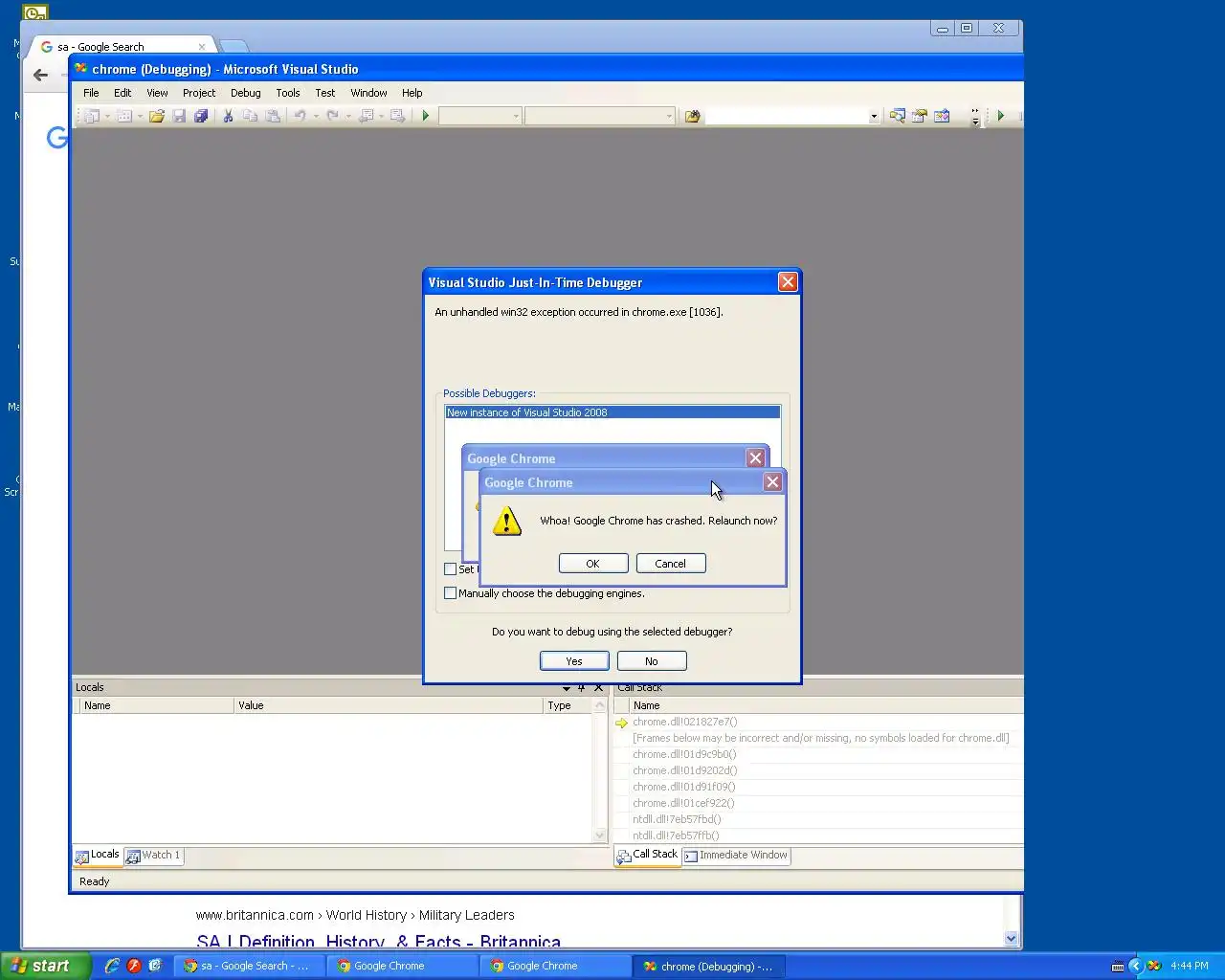The height and width of the screenshot is (980, 1225).
Task: Open the toolbar options overflow chevron
Action: 975,117
